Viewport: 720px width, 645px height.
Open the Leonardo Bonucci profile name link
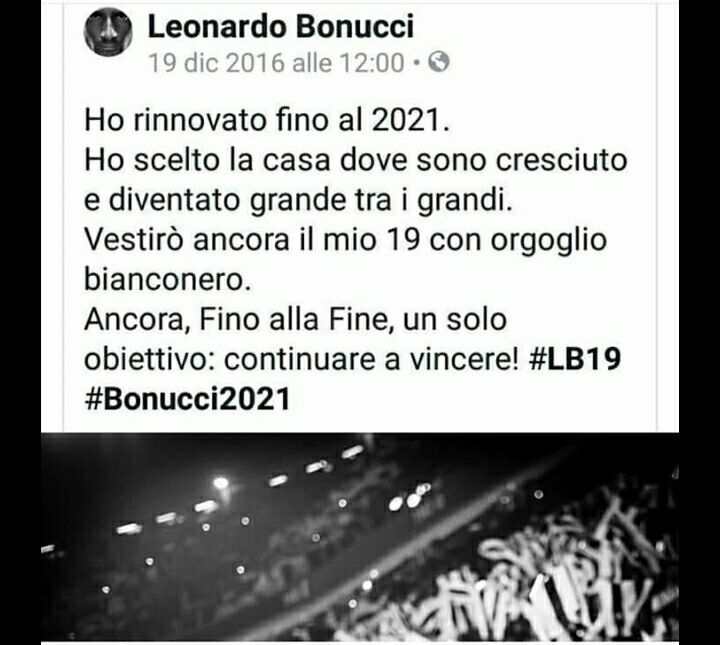pos(281,26)
